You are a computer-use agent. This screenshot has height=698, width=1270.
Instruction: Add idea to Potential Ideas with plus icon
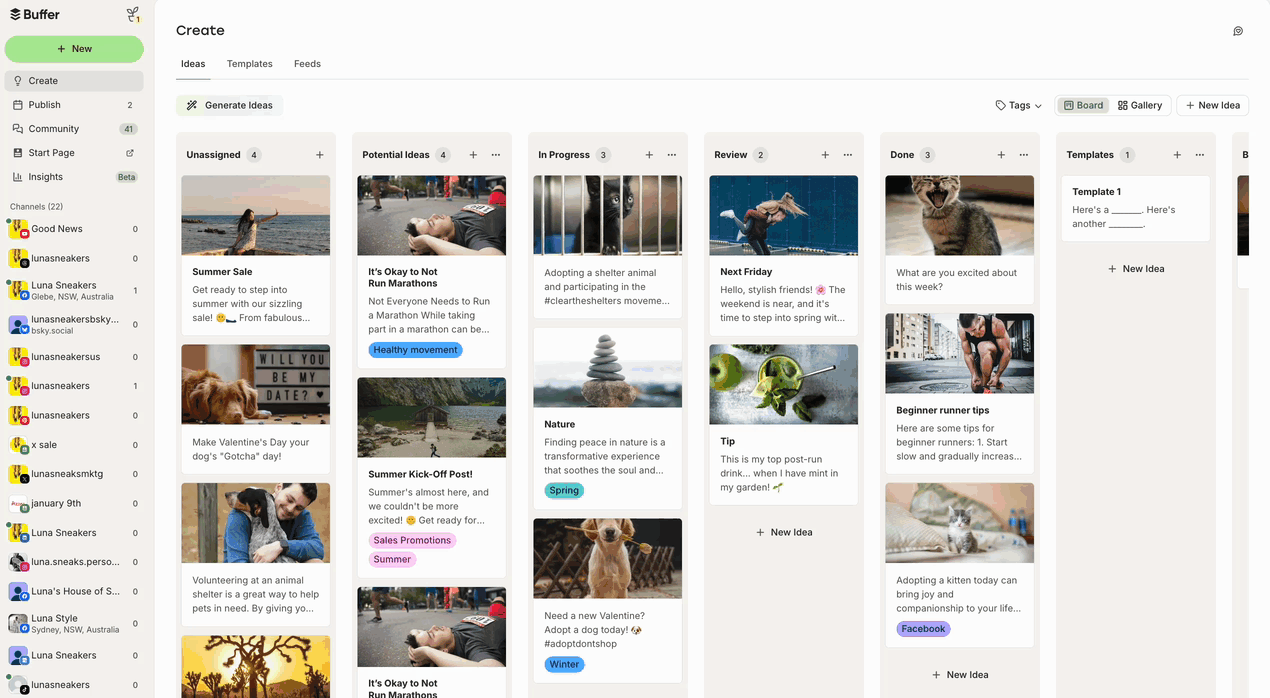click(x=473, y=155)
